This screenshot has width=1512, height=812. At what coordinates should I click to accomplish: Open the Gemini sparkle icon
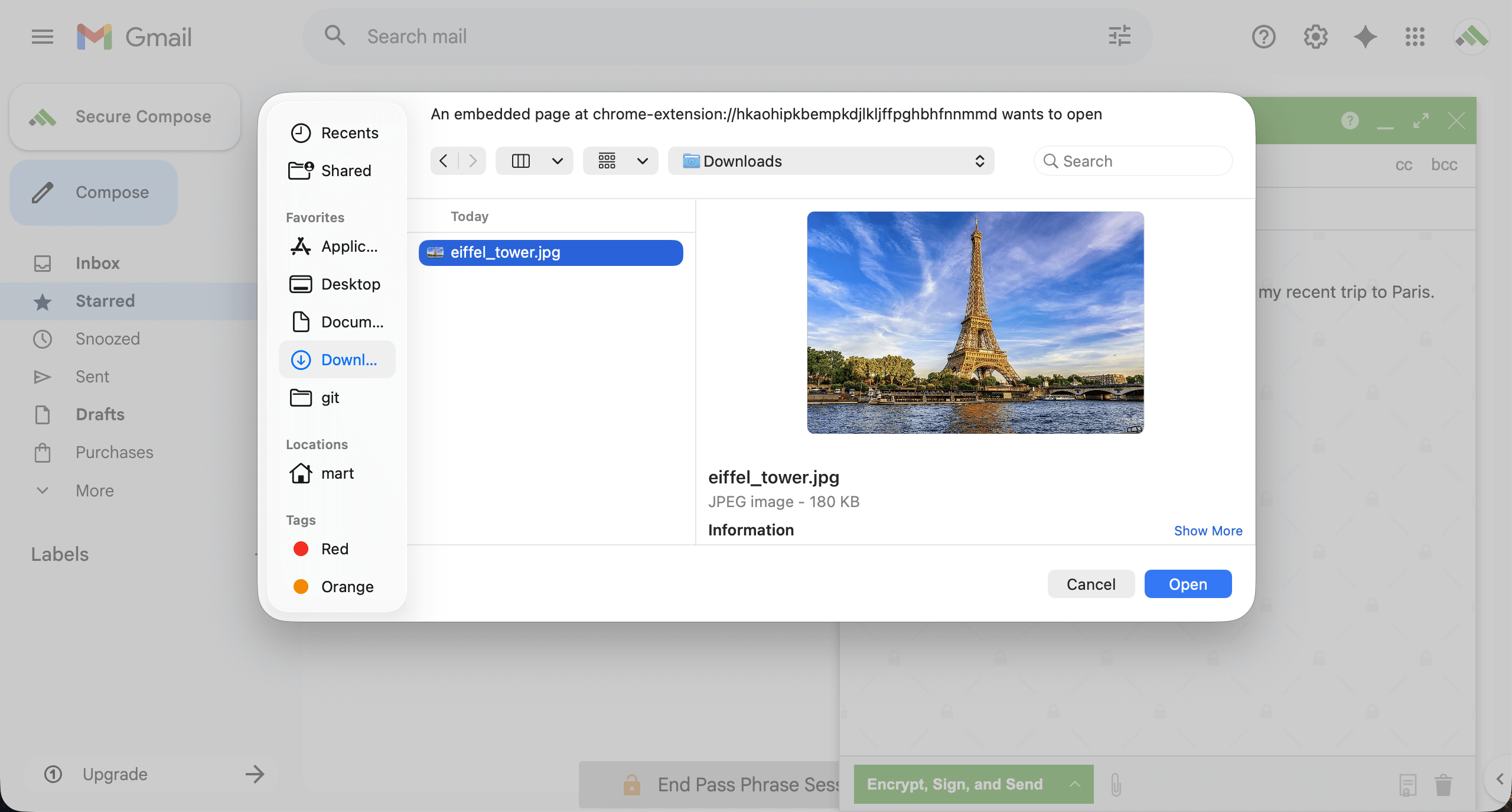click(x=1364, y=36)
